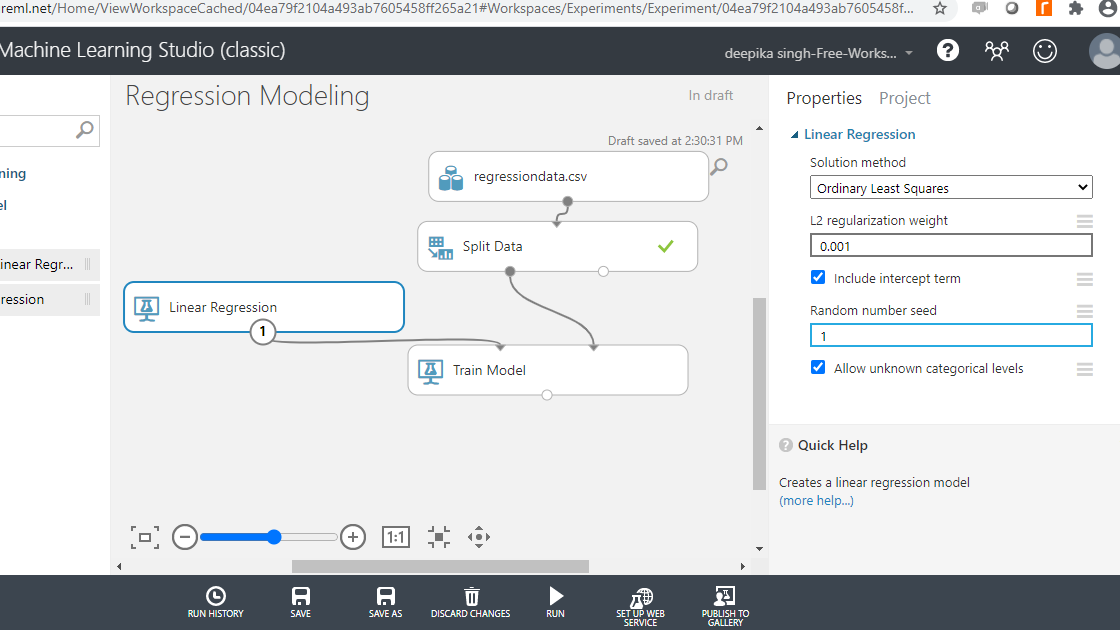
Task: Switch to the Properties tab
Action: [824, 98]
